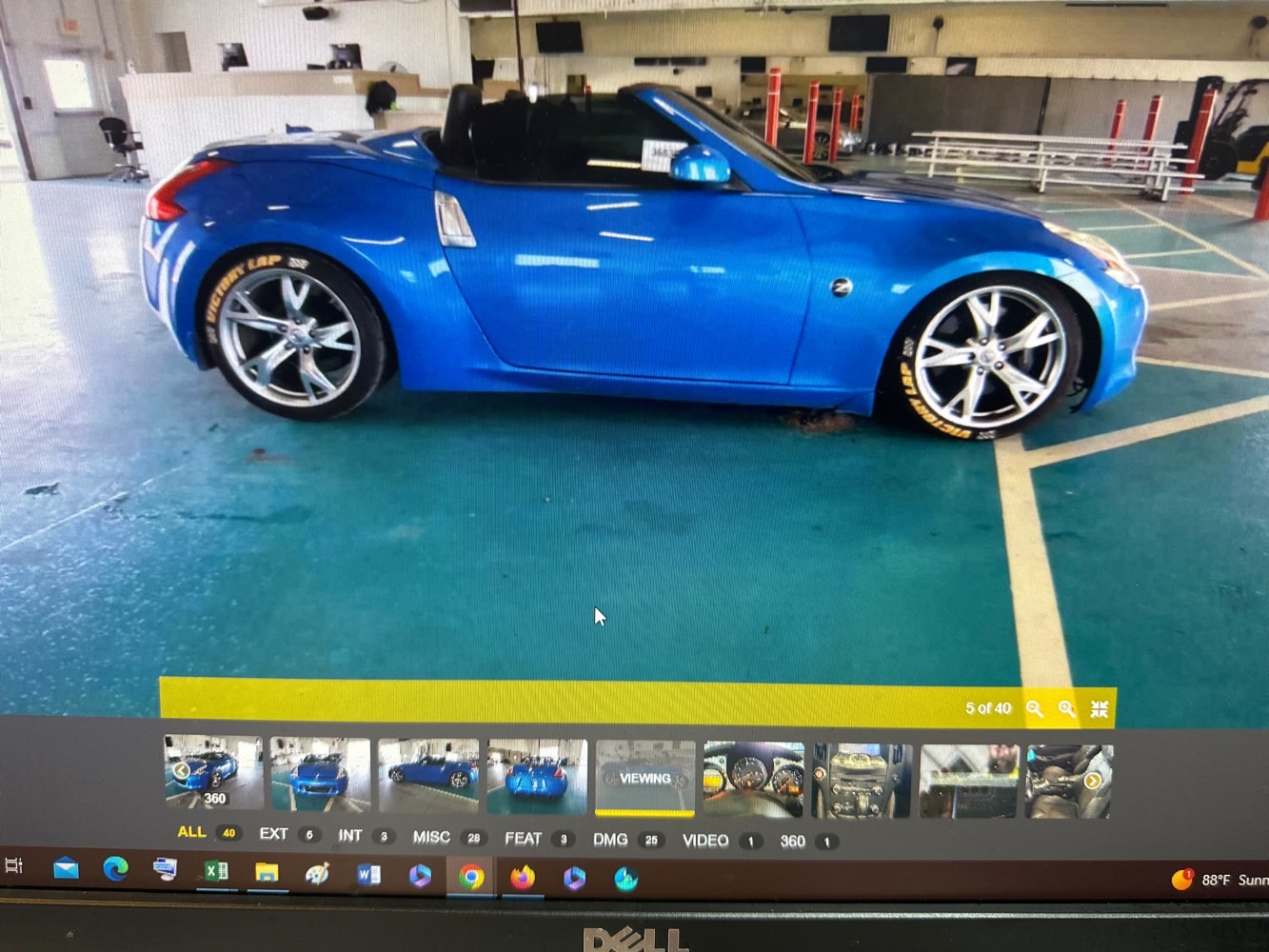Image resolution: width=1269 pixels, height=952 pixels.
Task: Filter photos by EXT category
Action: [289, 834]
